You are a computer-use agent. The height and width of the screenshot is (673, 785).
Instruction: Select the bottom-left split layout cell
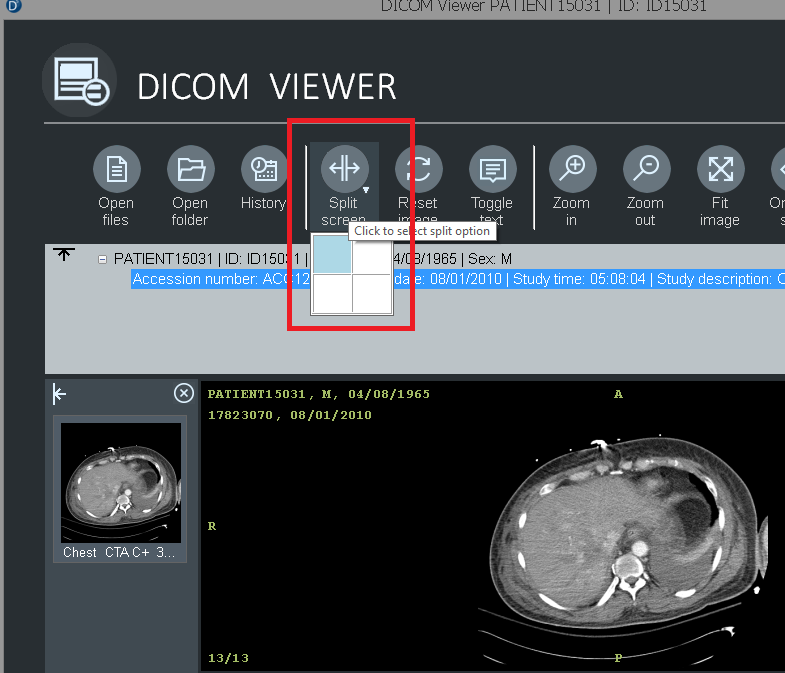pos(332,293)
